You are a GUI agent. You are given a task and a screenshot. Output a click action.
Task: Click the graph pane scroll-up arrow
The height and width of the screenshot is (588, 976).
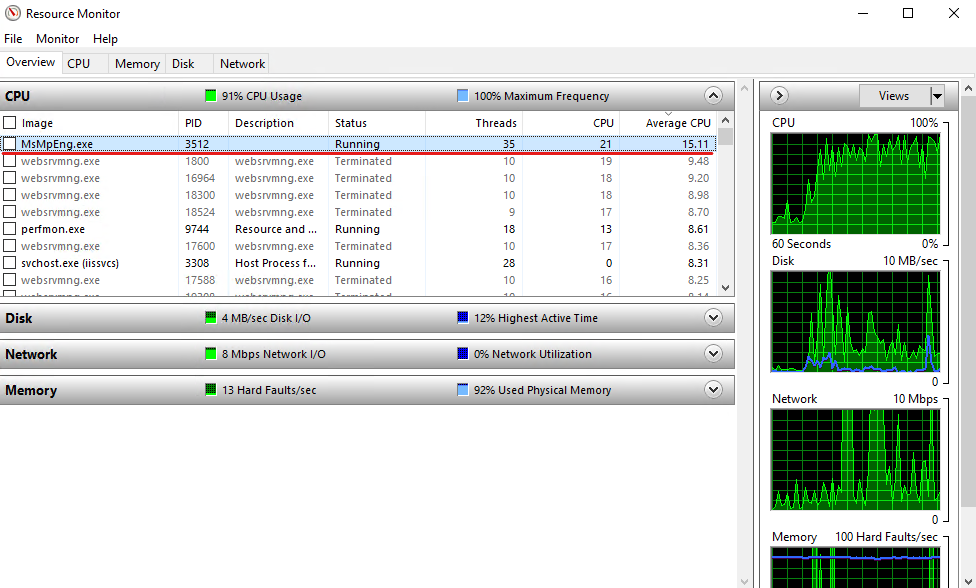click(x=969, y=88)
